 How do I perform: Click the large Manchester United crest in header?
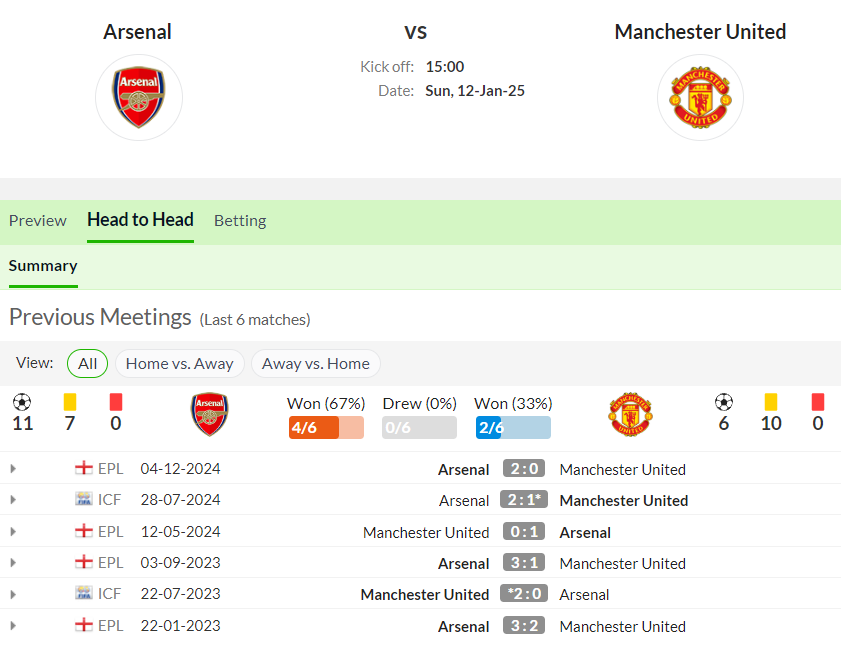(x=700, y=98)
